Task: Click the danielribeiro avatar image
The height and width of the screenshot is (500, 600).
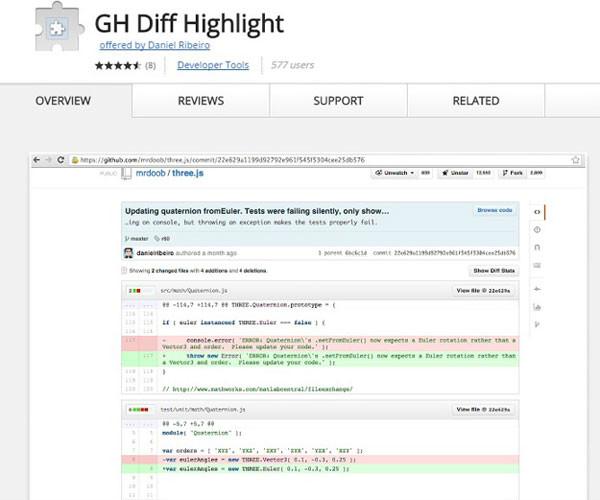Action: coord(129,253)
